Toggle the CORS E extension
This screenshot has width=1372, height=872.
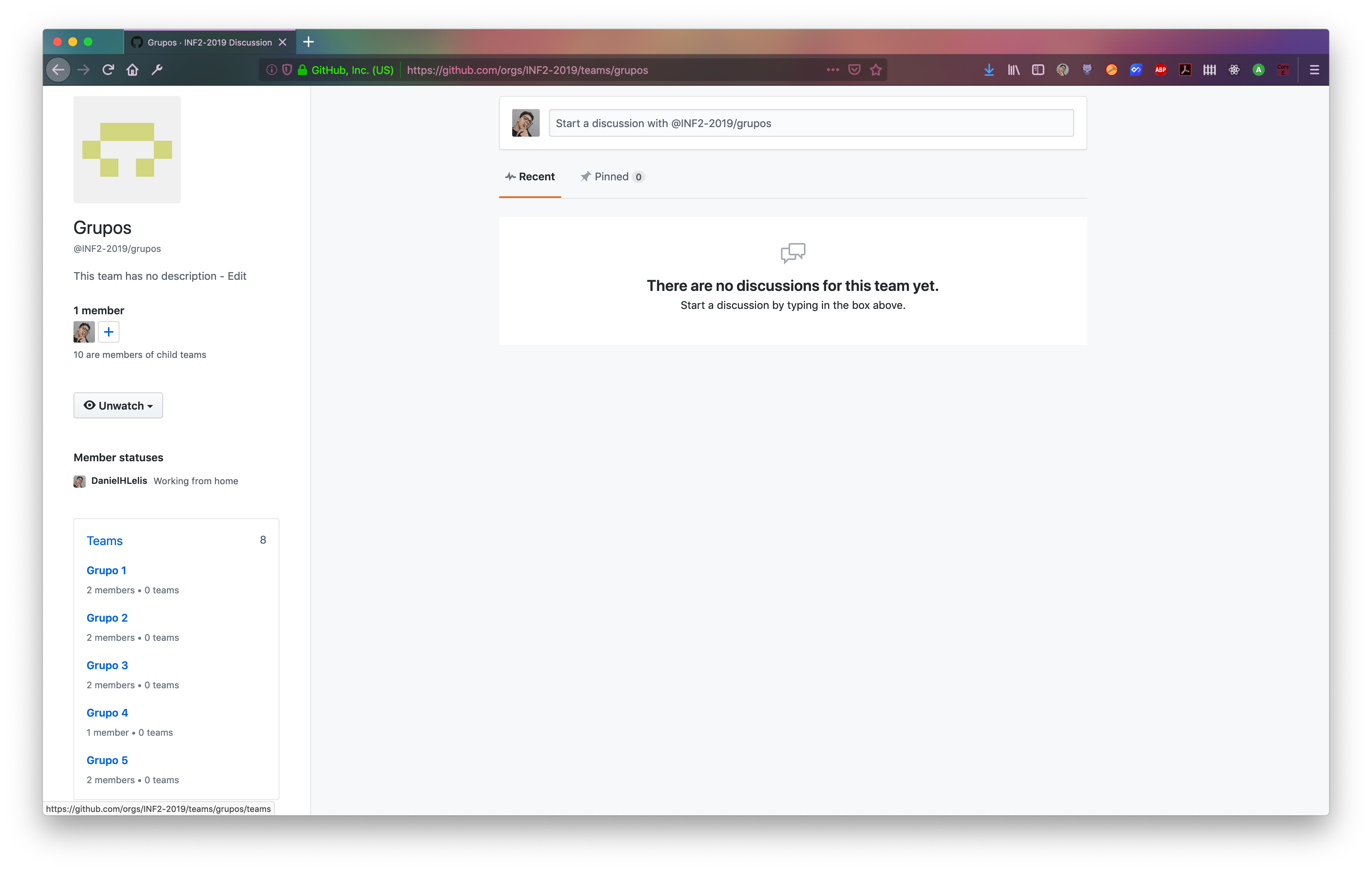tap(1283, 70)
